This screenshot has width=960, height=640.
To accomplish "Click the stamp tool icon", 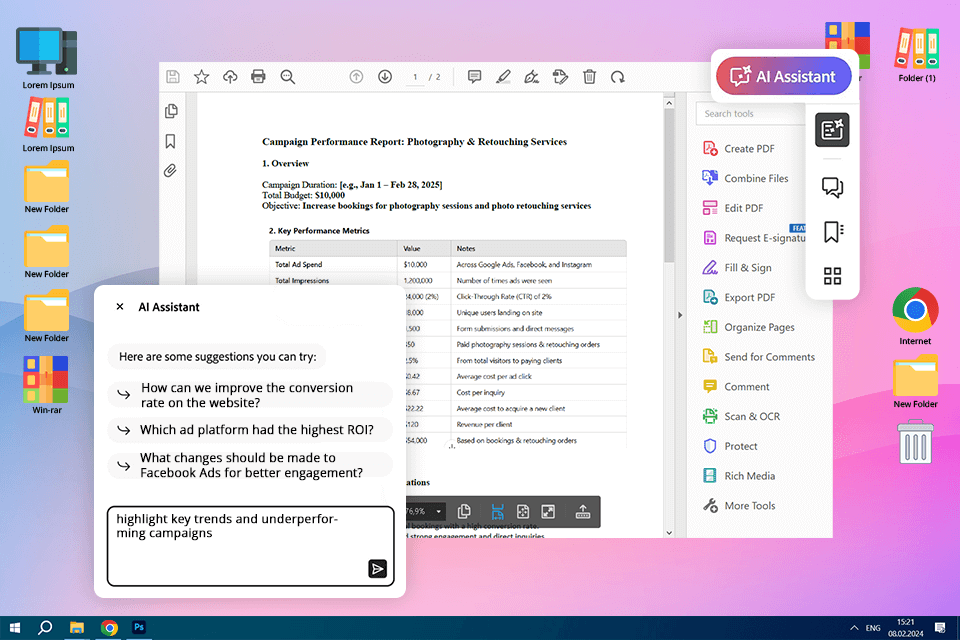I will click(x=560, y=77).
